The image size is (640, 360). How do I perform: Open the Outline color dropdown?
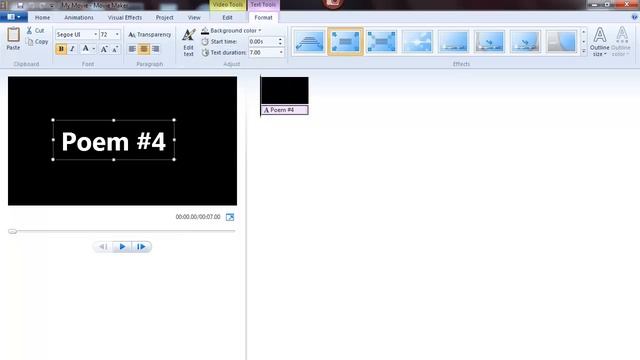click(x=621, y=42)
